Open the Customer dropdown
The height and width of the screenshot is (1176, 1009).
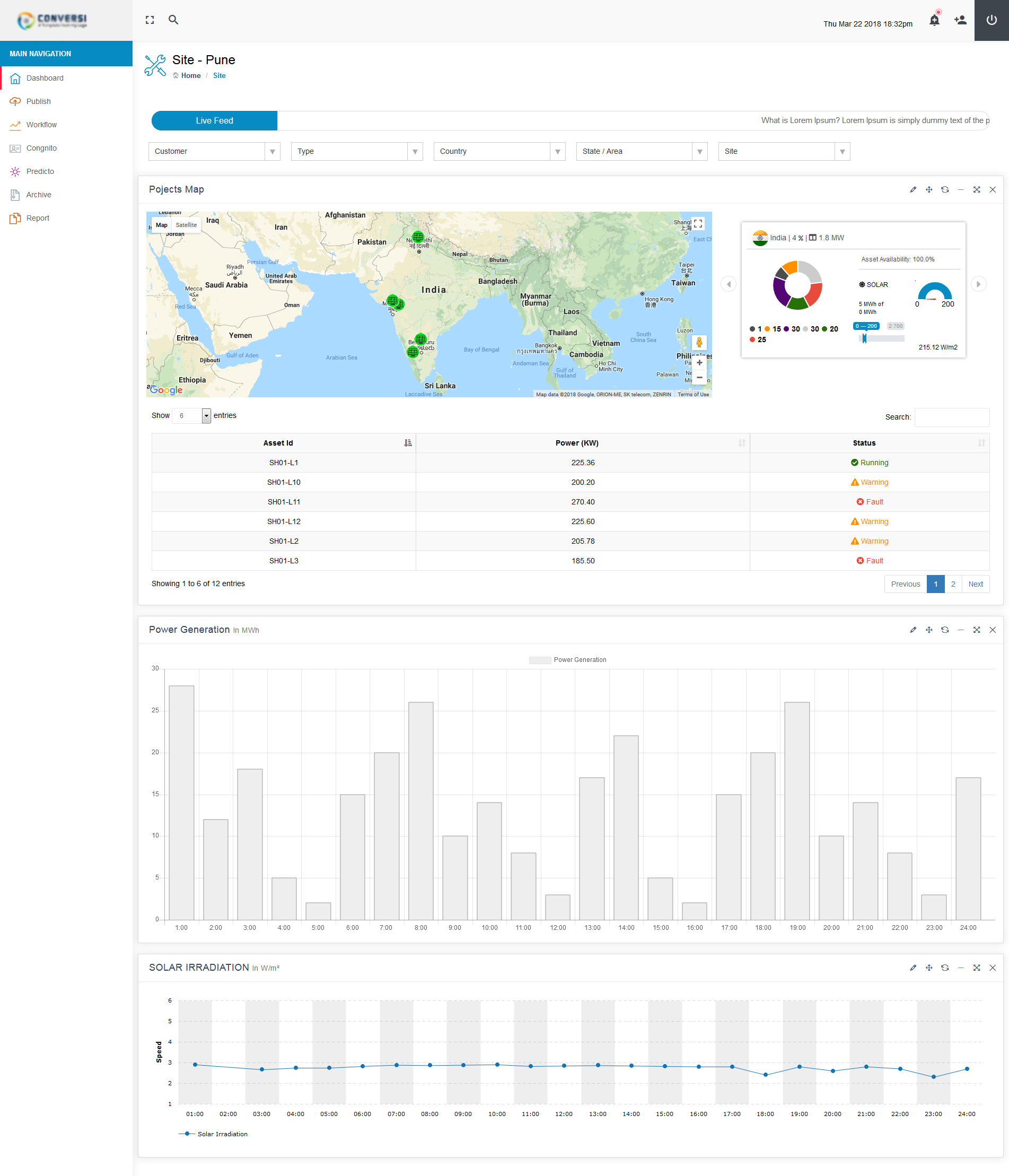click(x=214, y=152)
